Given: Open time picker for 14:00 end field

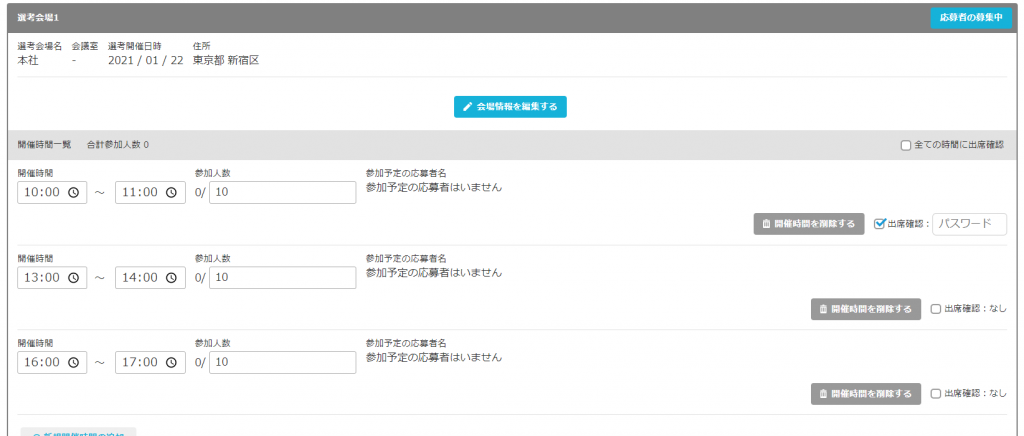Looking at the screenshot, I should point(170,277).
